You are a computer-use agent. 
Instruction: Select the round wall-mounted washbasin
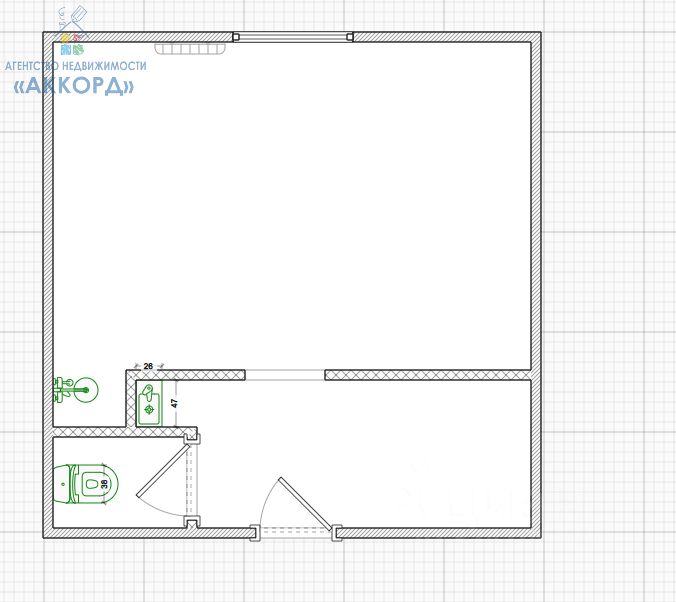(76, 390)
